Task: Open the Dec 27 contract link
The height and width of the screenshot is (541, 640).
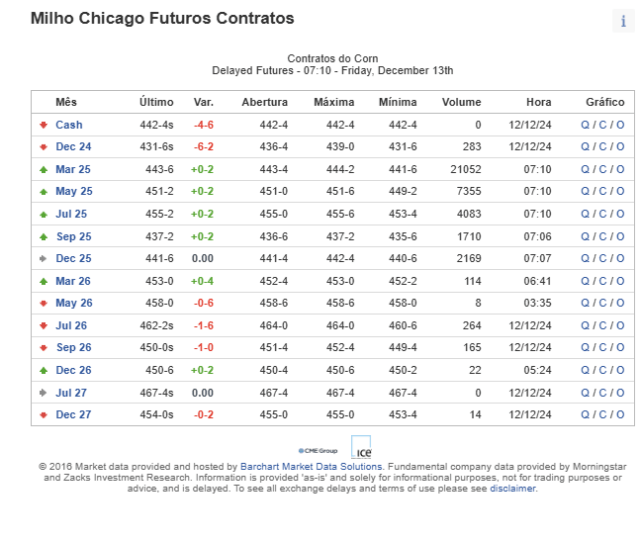Action: 73,415
